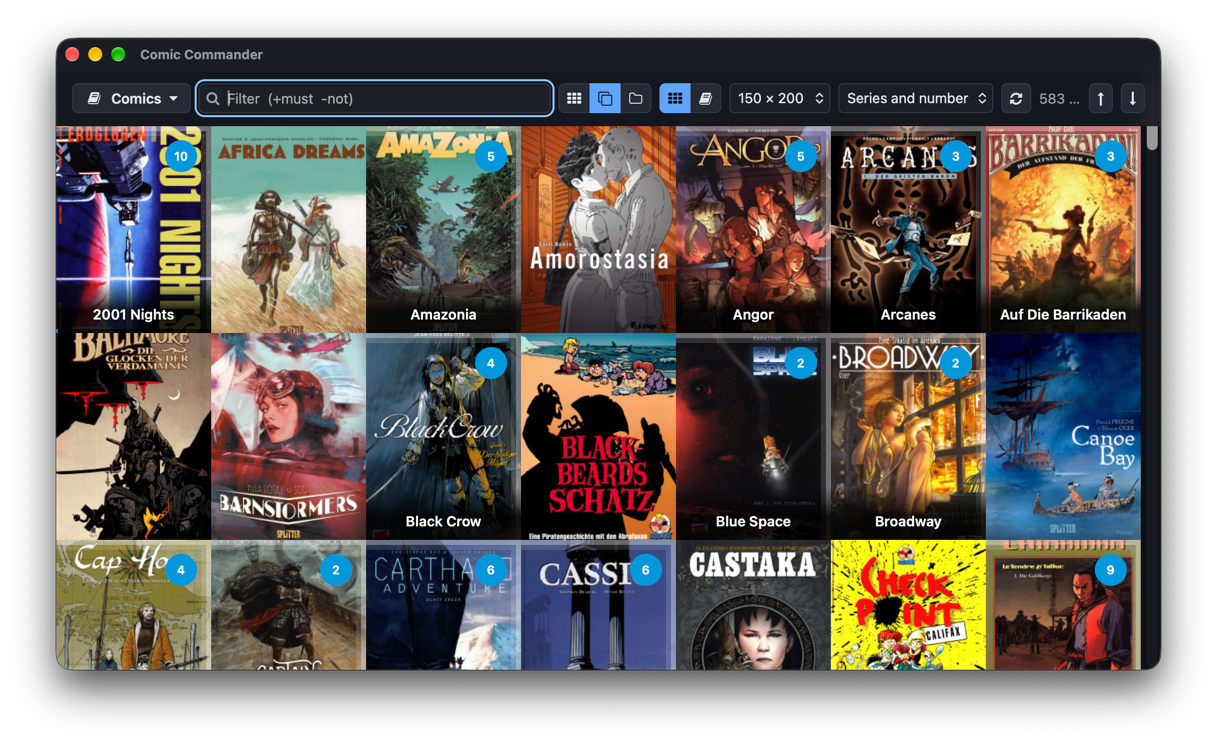Open the Check Point Califax cover
Screen dimensions: 1217x744
[x=908, y=605]
